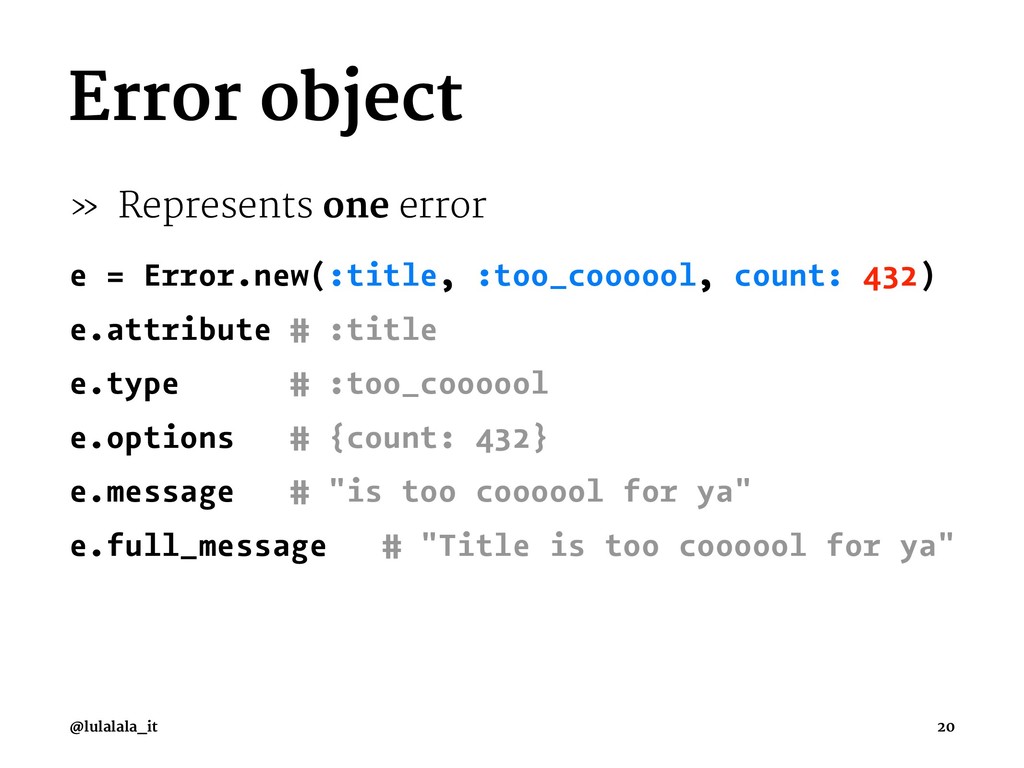This screenshot has height=768, width=1024.
Task: Click the blue 'count:' keyword
Action: point(788,276)
